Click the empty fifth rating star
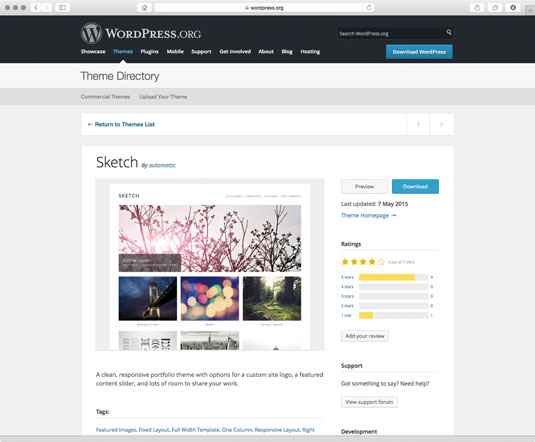 click(381, 262)
